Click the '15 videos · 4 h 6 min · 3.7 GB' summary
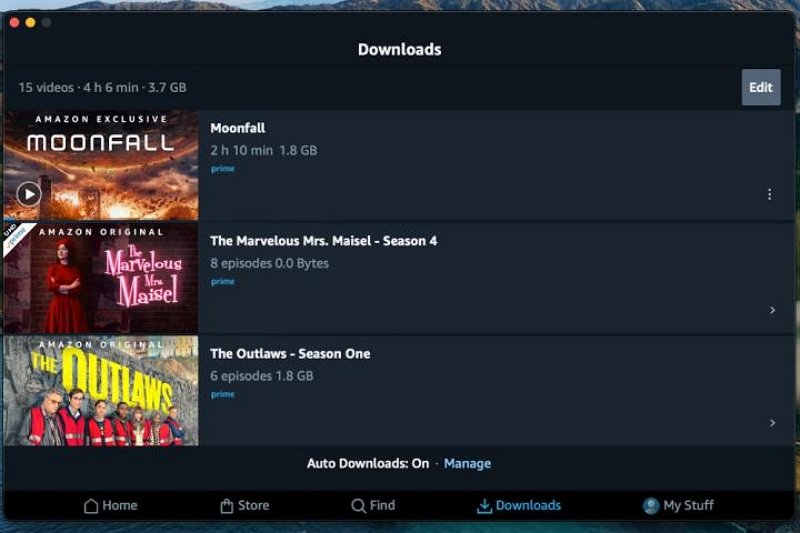The height and width of the screenshot is (533, 800). click(103, 88)
